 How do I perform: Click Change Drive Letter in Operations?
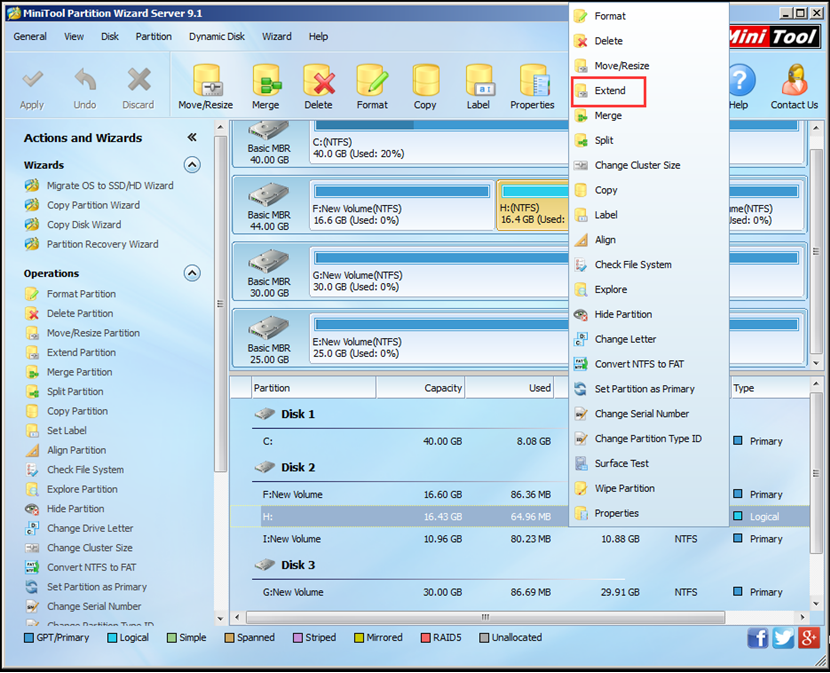point(90,528)
